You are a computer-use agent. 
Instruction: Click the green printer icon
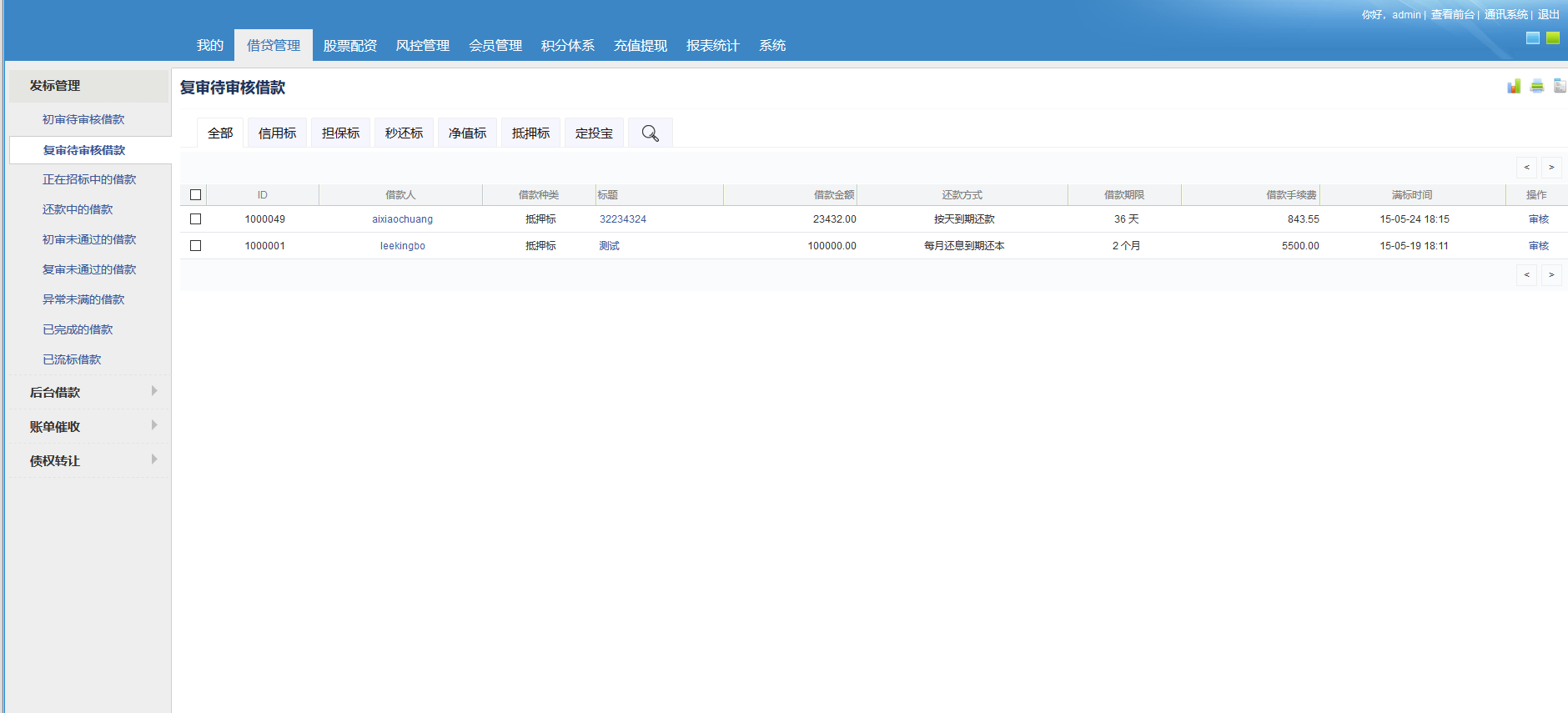tap(1537, 86)
